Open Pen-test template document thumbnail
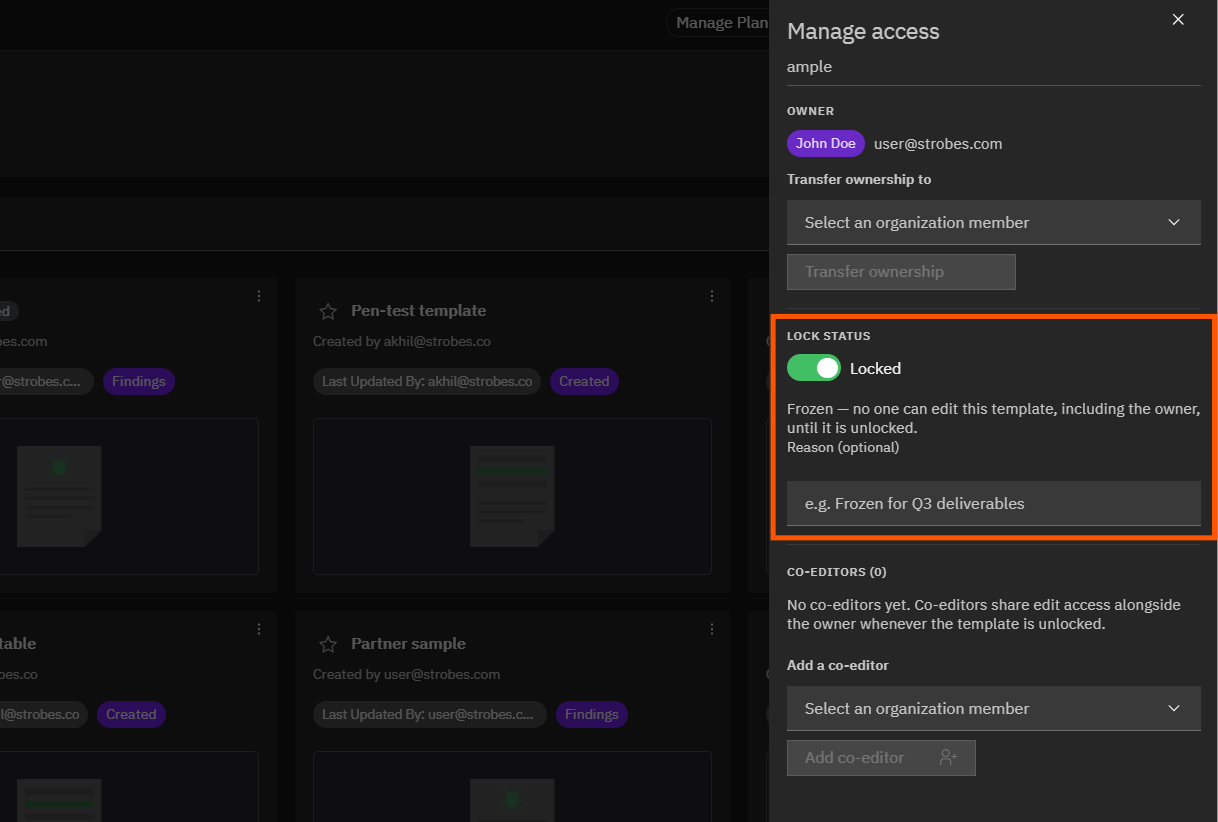 click(512, 496)
